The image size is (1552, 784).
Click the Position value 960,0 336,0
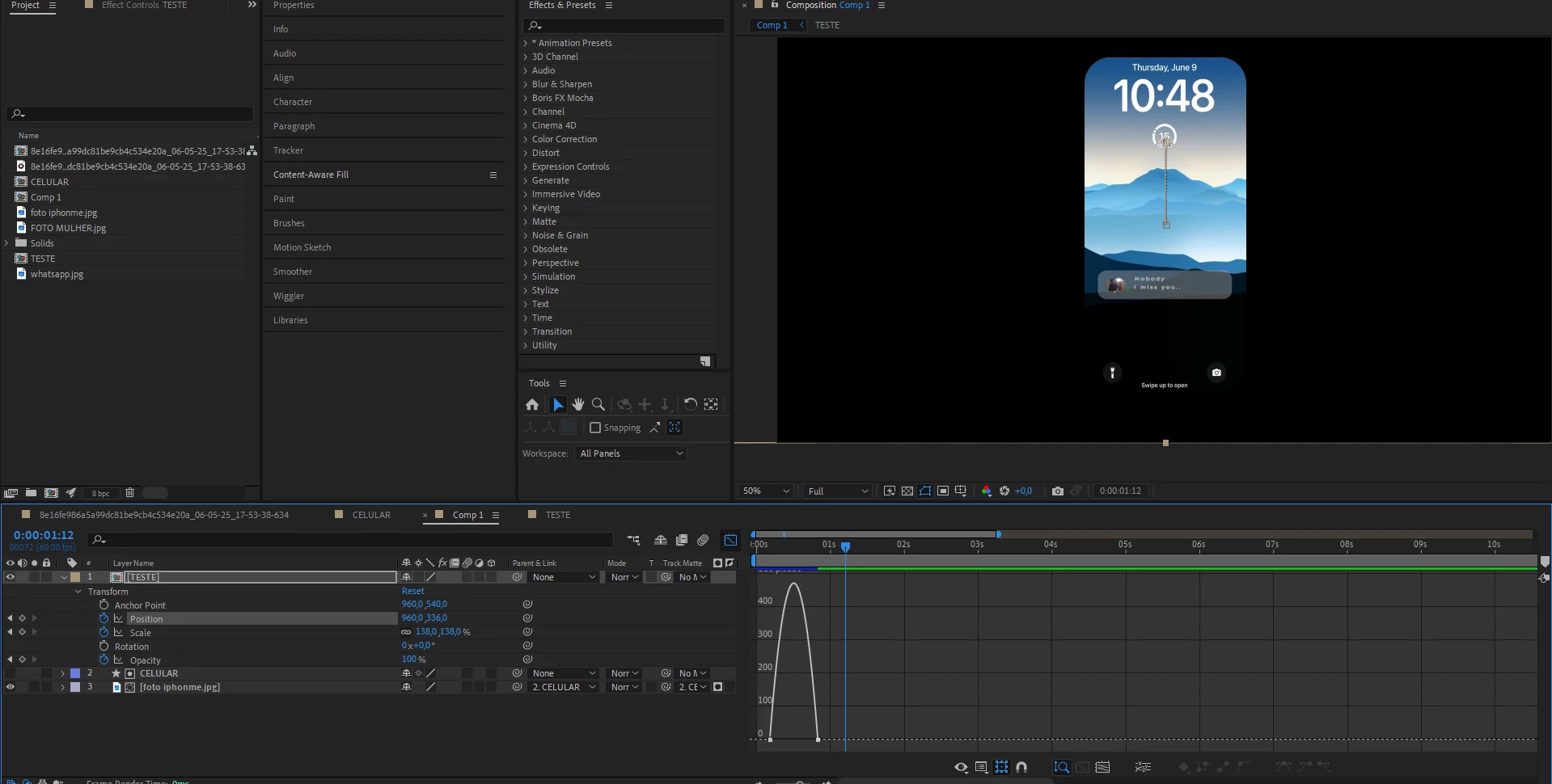(425, 618)
